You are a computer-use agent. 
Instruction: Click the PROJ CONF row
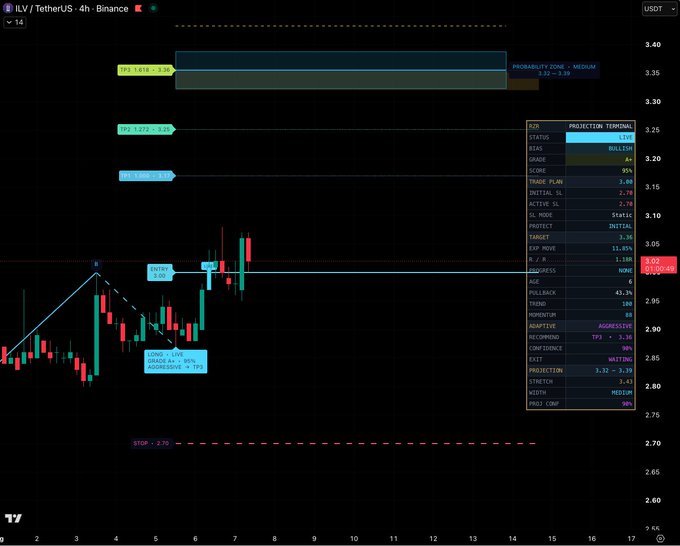coord(581,404)
